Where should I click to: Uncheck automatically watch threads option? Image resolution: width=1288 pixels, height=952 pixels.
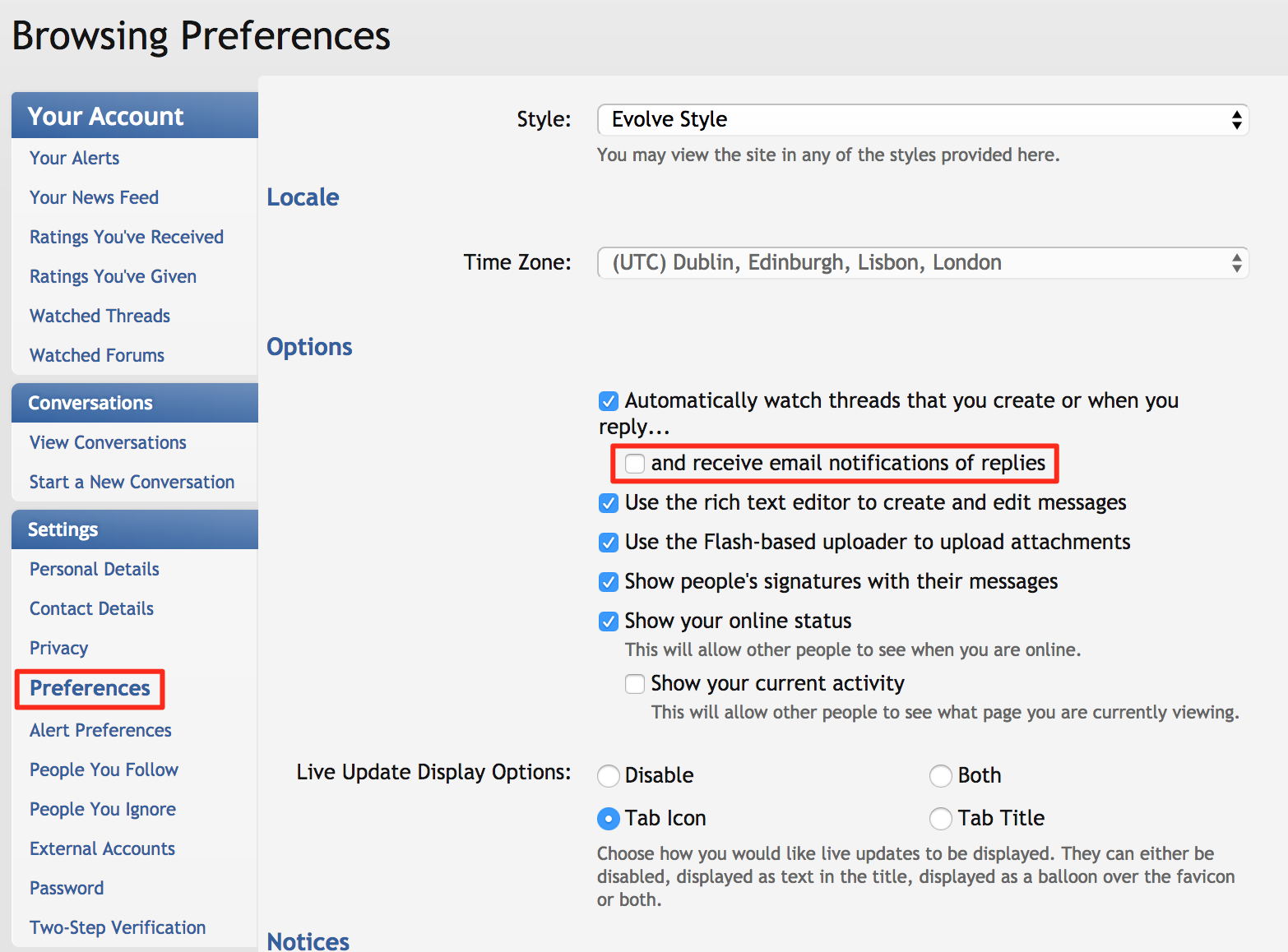click(x=609, y=401)
